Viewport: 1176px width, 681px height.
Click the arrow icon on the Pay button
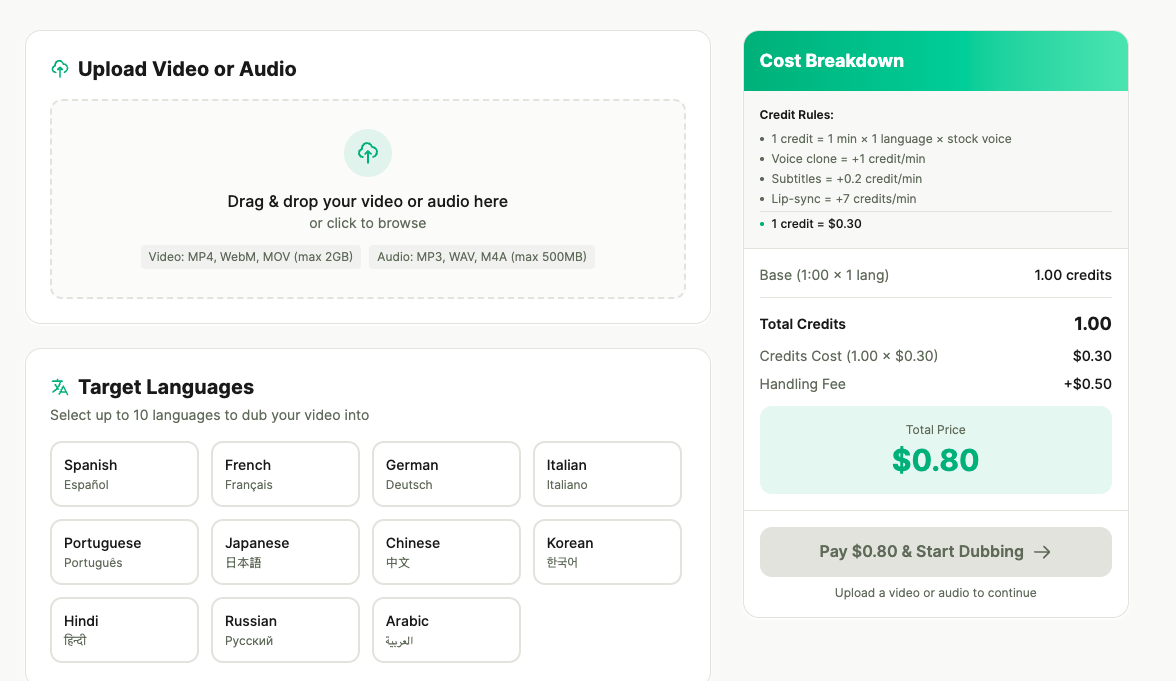click(1041, 551)
